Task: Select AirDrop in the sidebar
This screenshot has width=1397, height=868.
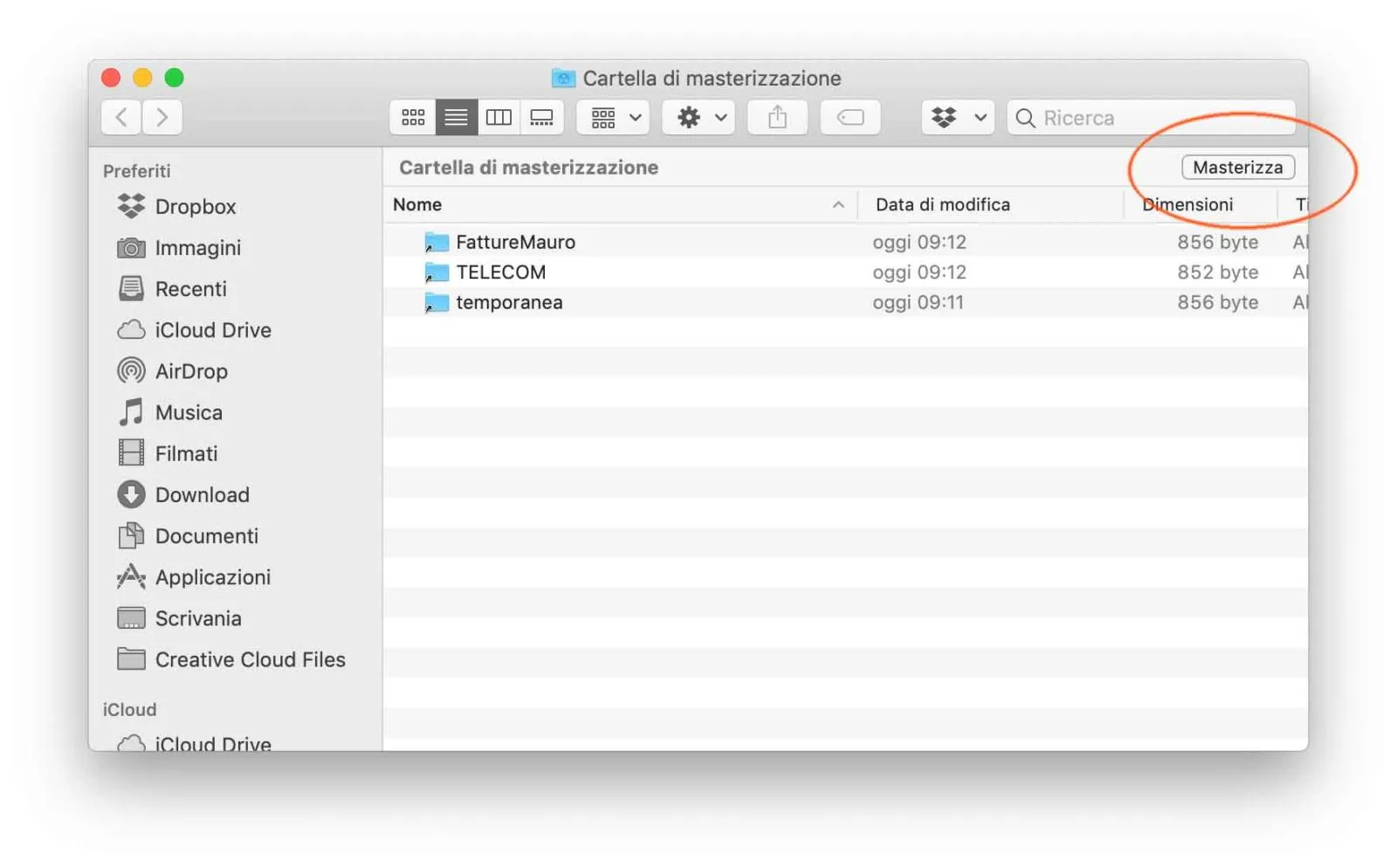Action: [190, 370]
